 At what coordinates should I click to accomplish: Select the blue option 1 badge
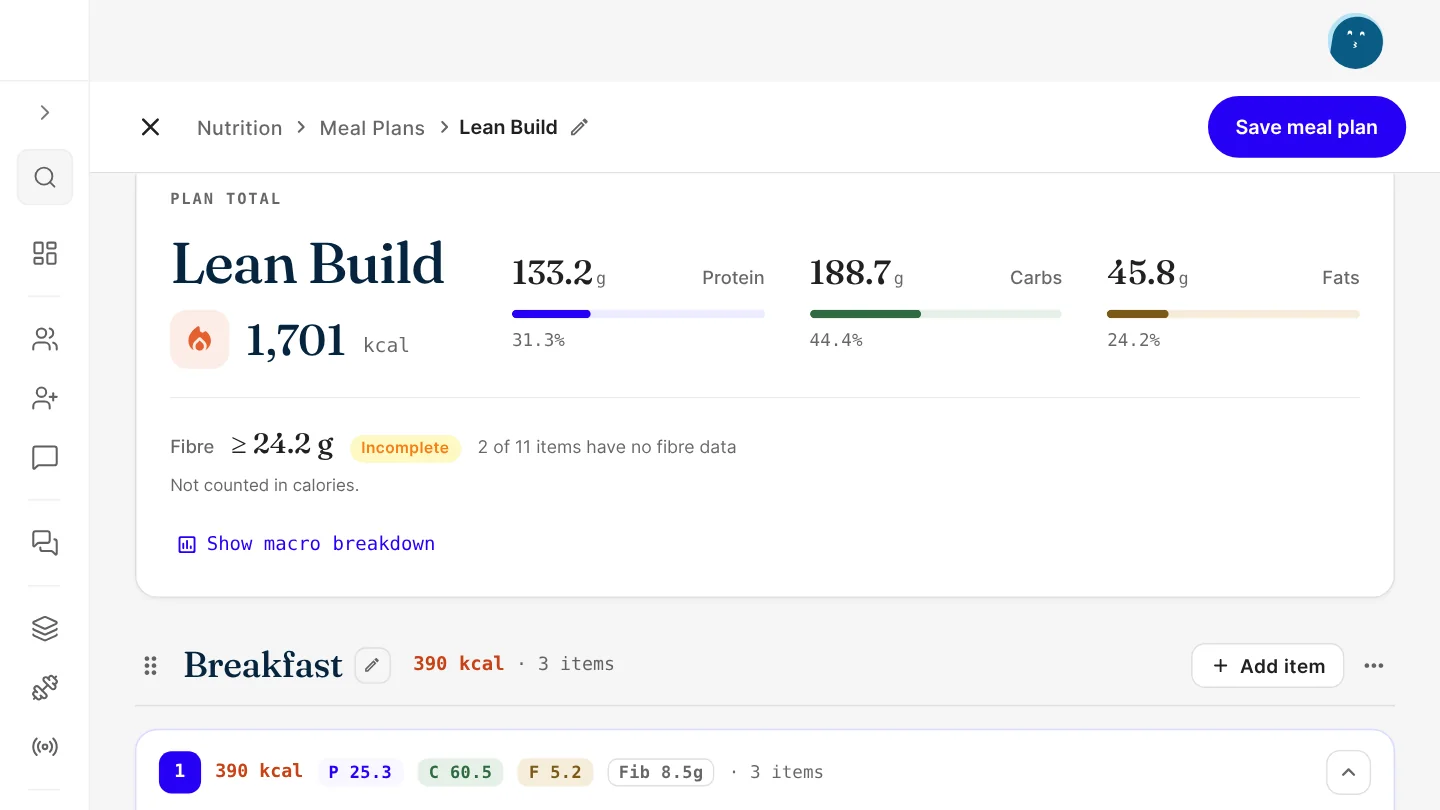click(180, 772)
